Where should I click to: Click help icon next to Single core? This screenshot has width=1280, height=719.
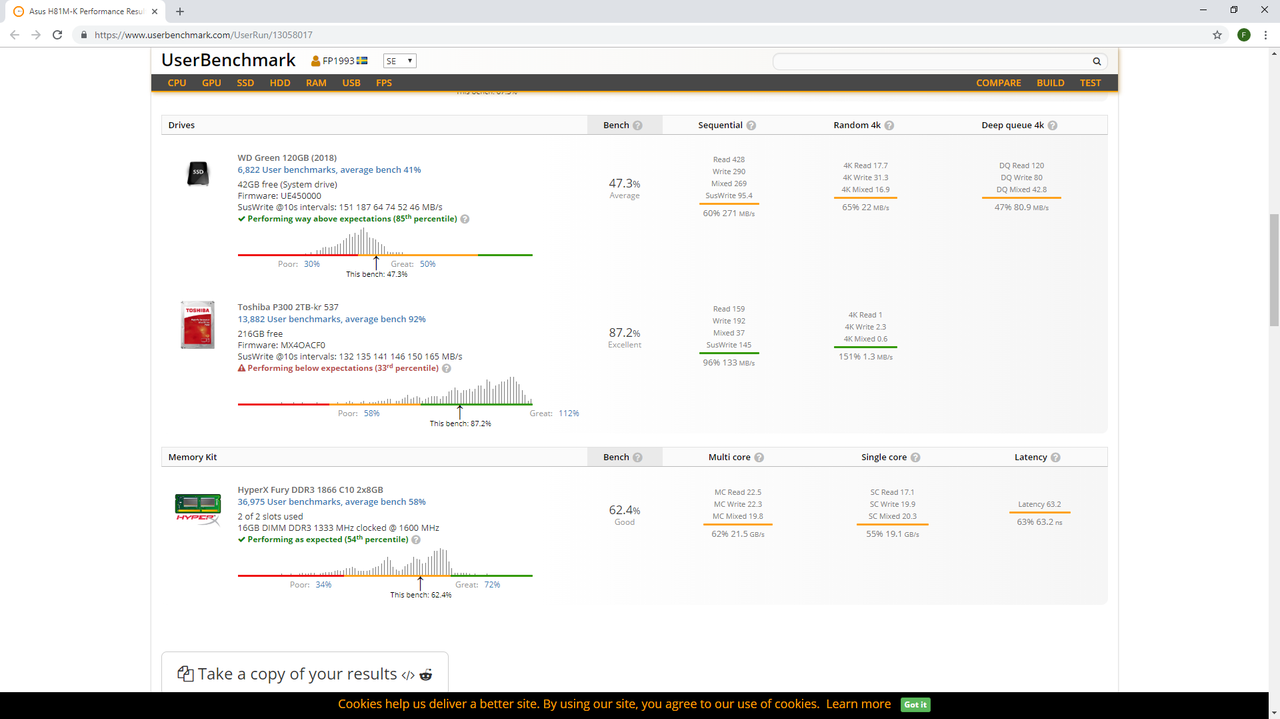click(x=915, y=457)
